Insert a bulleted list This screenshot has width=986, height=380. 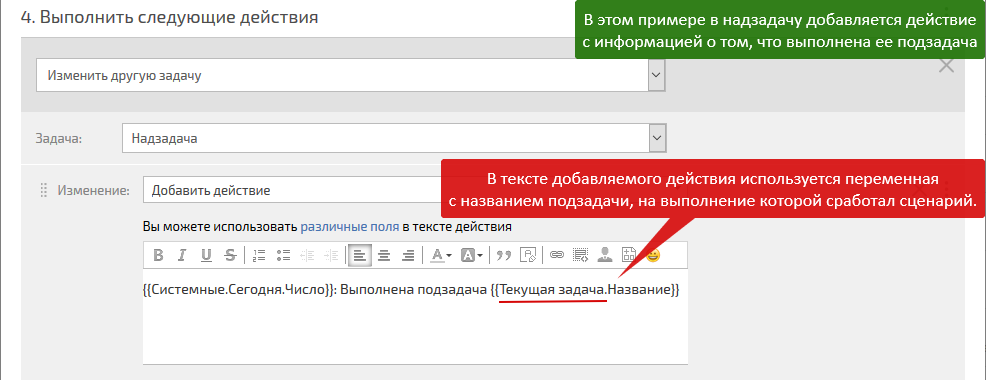pos(283,255)
